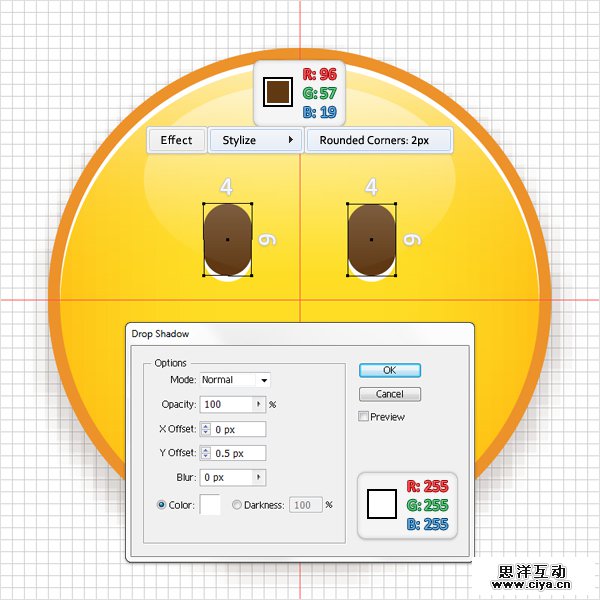Select the left brown eye shape
The width and height of the screenshot is (600, 600).
tap(228, 240)
